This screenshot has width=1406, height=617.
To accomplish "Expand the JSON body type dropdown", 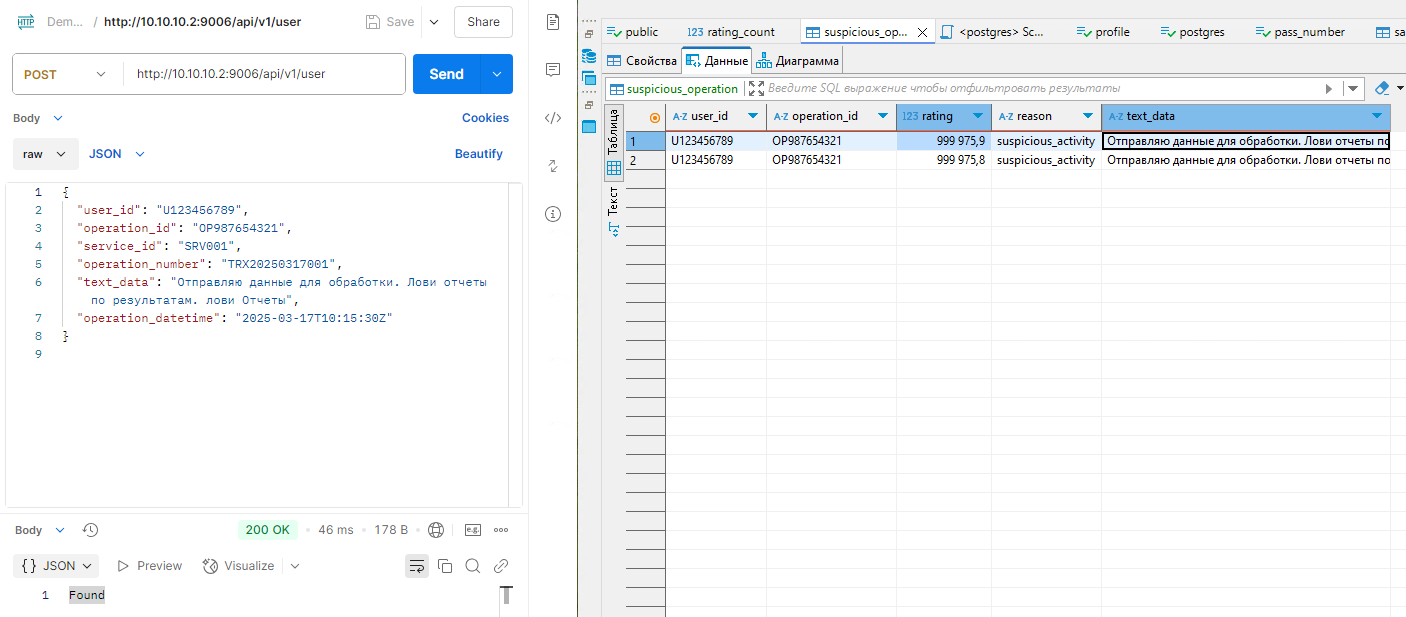I will coord(117,154).
